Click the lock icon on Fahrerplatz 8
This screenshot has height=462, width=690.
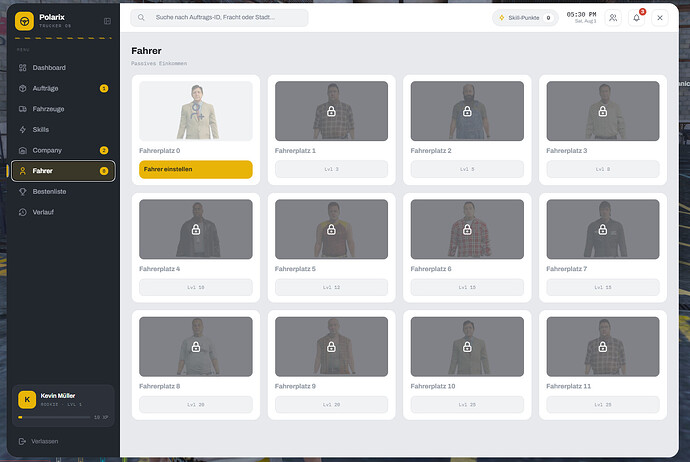196,347
